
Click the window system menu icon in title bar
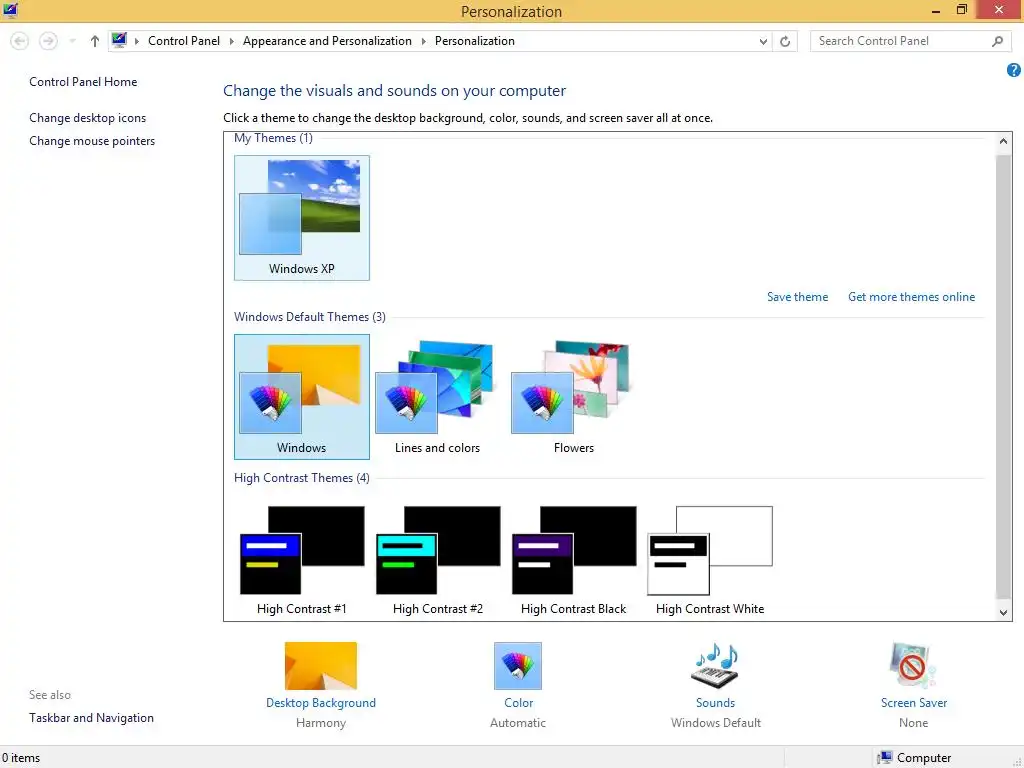[10, 10]
